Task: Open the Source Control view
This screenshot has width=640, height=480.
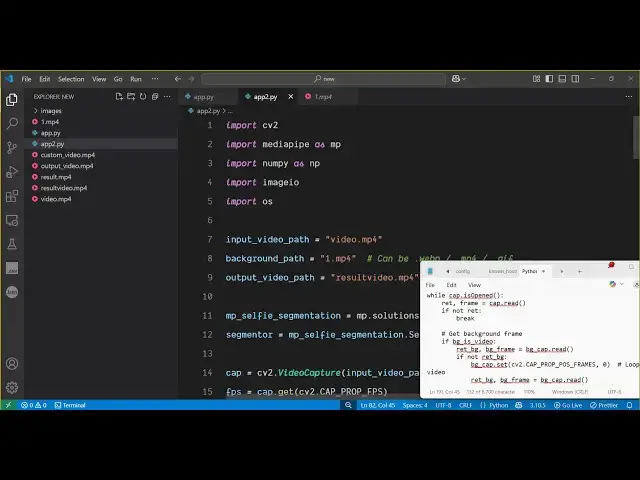Action: pyautogui.click(x=12, y=147)
